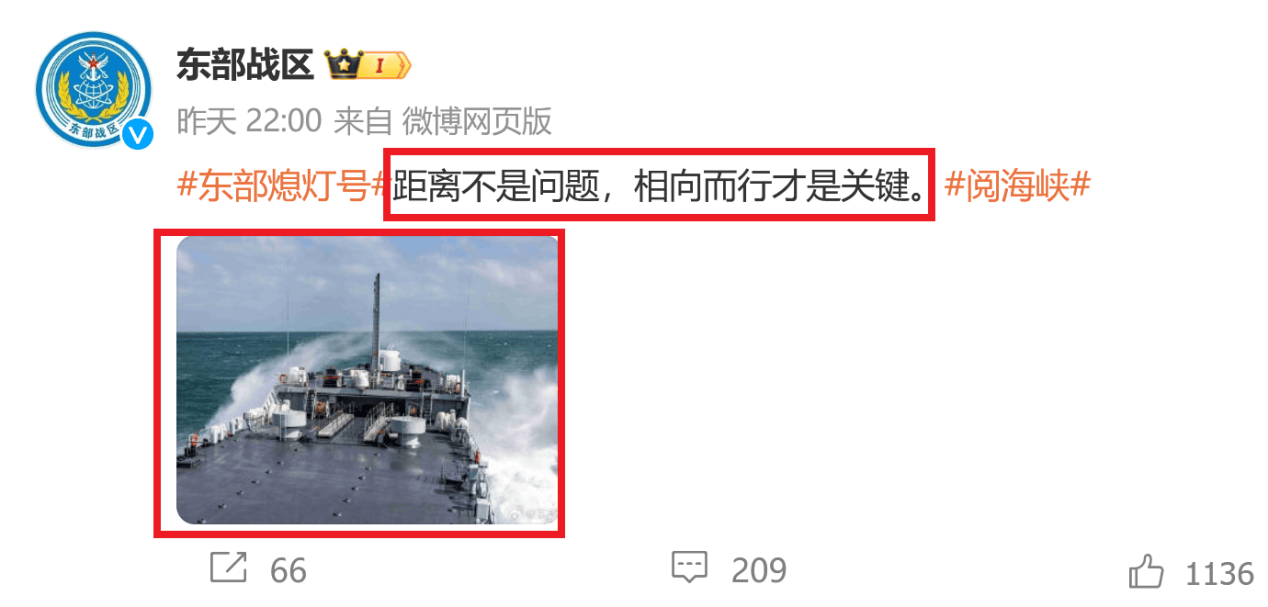The height and width of the screenshot is (607, 1268).
Task: Open the #东部熄灯号# hashtag topic
Action: [282, 186]
